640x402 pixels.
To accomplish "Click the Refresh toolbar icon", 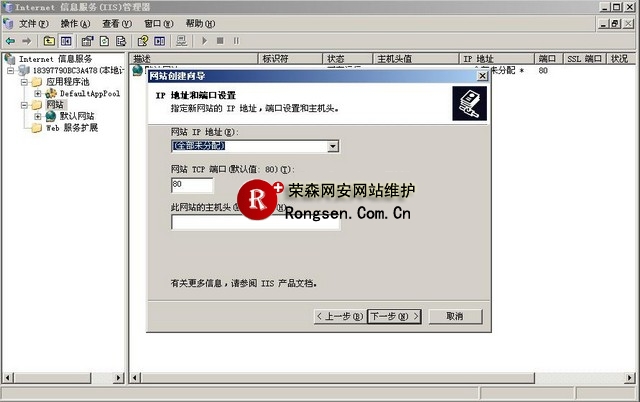I will (104, 41).
